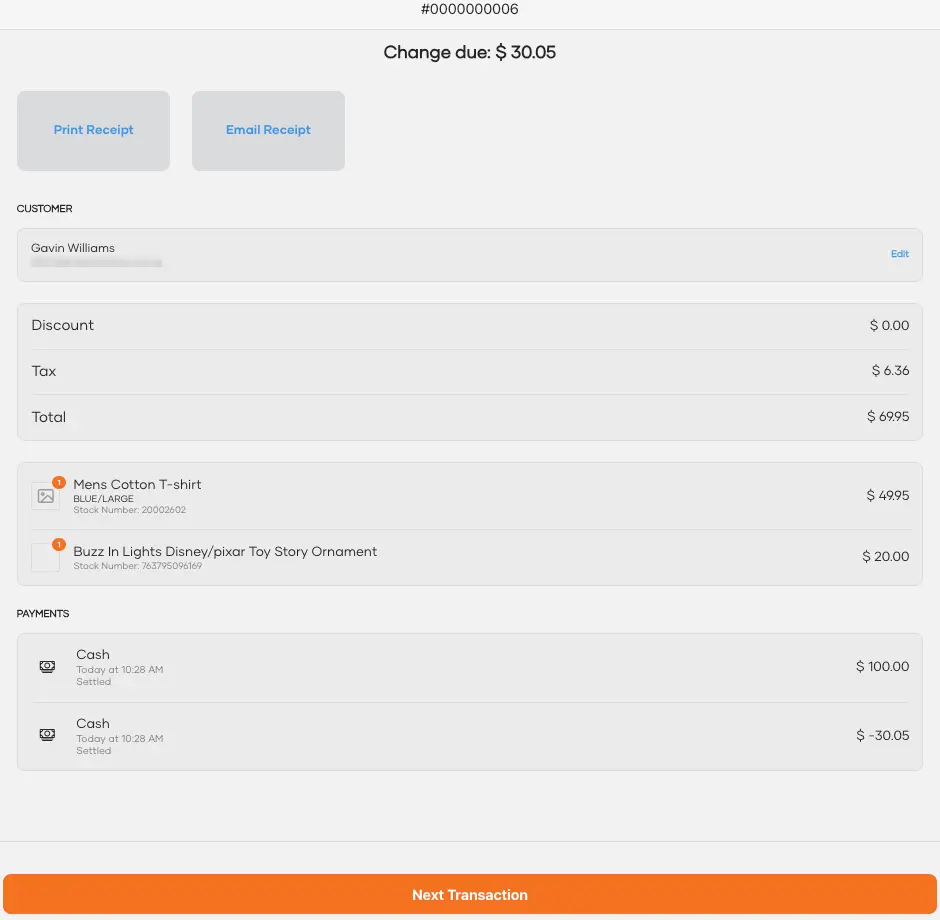This screenshot has width=940, height=920.
Task: Click the cash icon for $100.00 payment
Action: point(47,666)
